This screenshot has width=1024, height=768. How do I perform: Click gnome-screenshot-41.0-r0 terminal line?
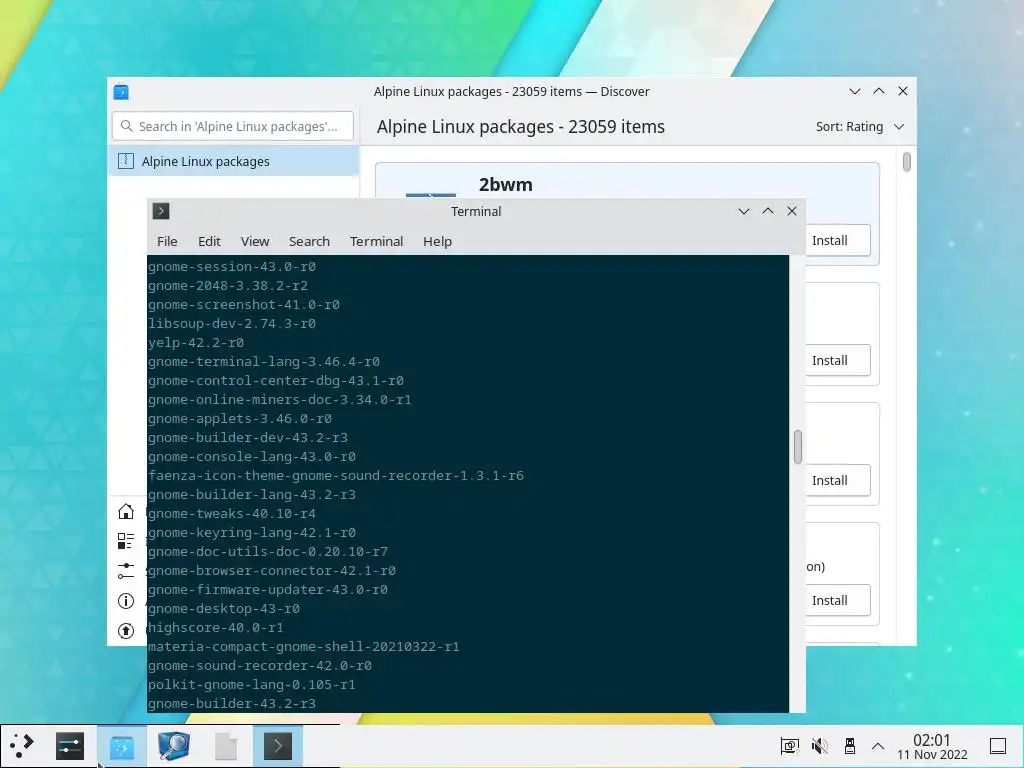pos(244,304)
